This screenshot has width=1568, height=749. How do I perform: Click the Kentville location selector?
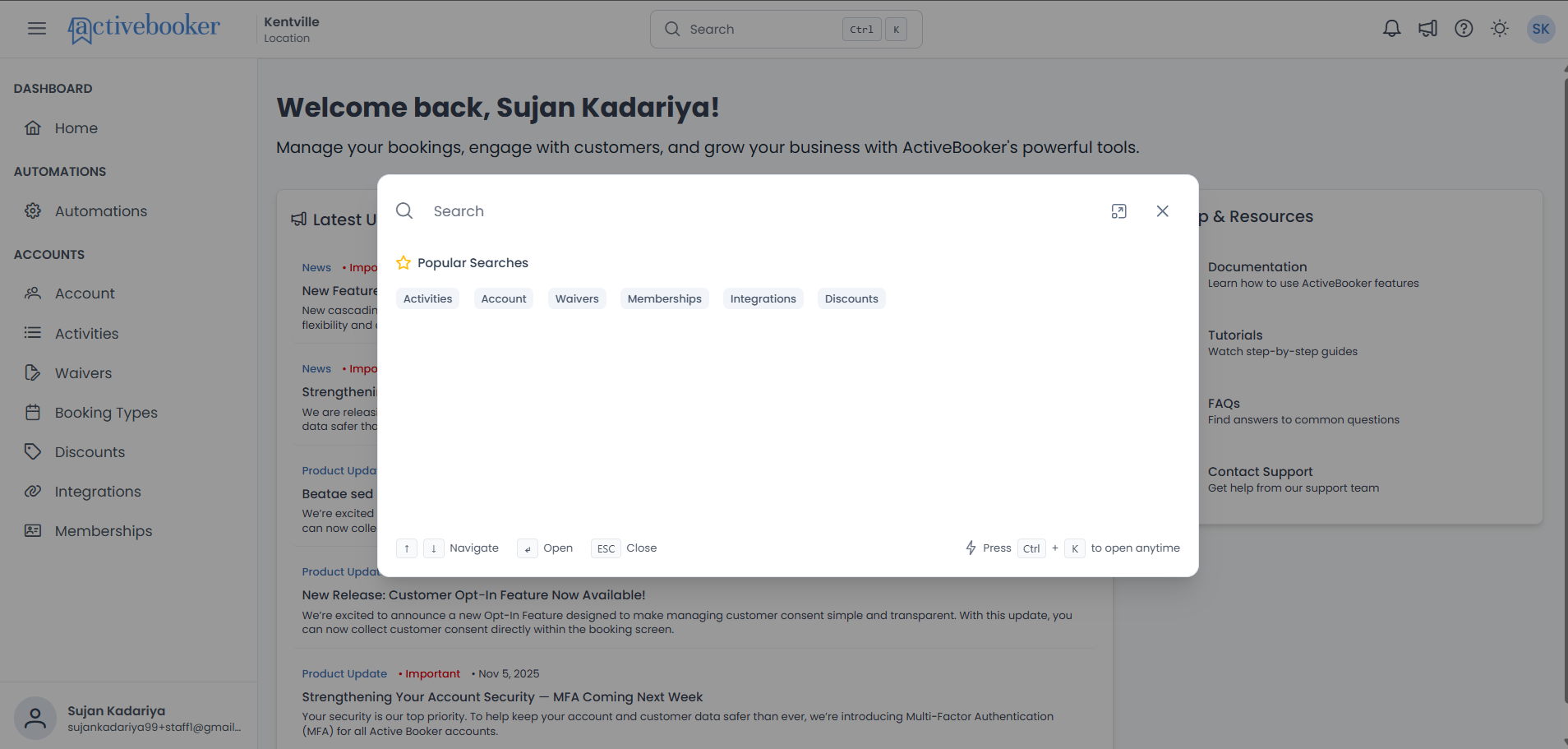pos(292,29)
